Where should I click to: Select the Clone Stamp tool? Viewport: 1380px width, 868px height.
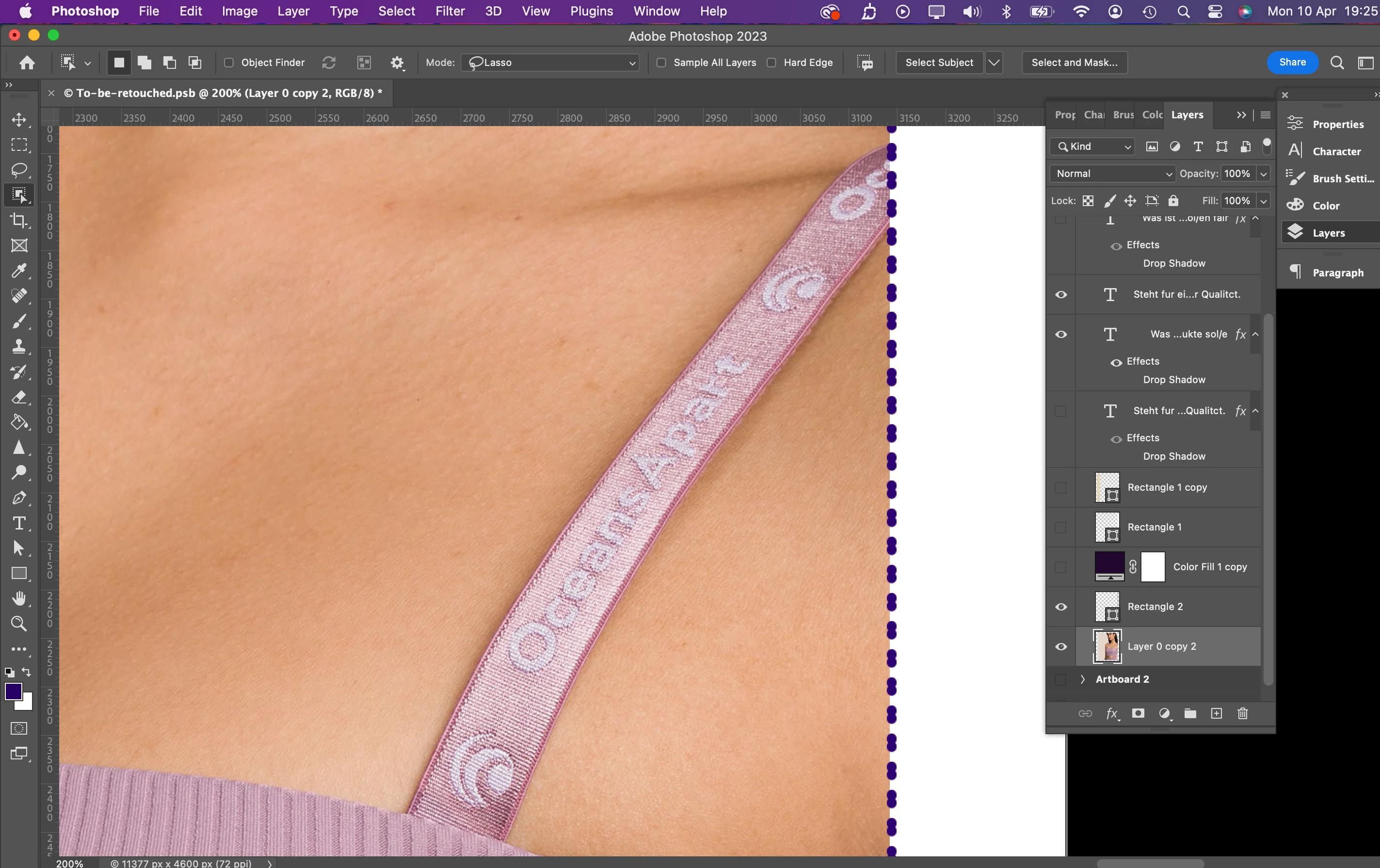point(19,347)
